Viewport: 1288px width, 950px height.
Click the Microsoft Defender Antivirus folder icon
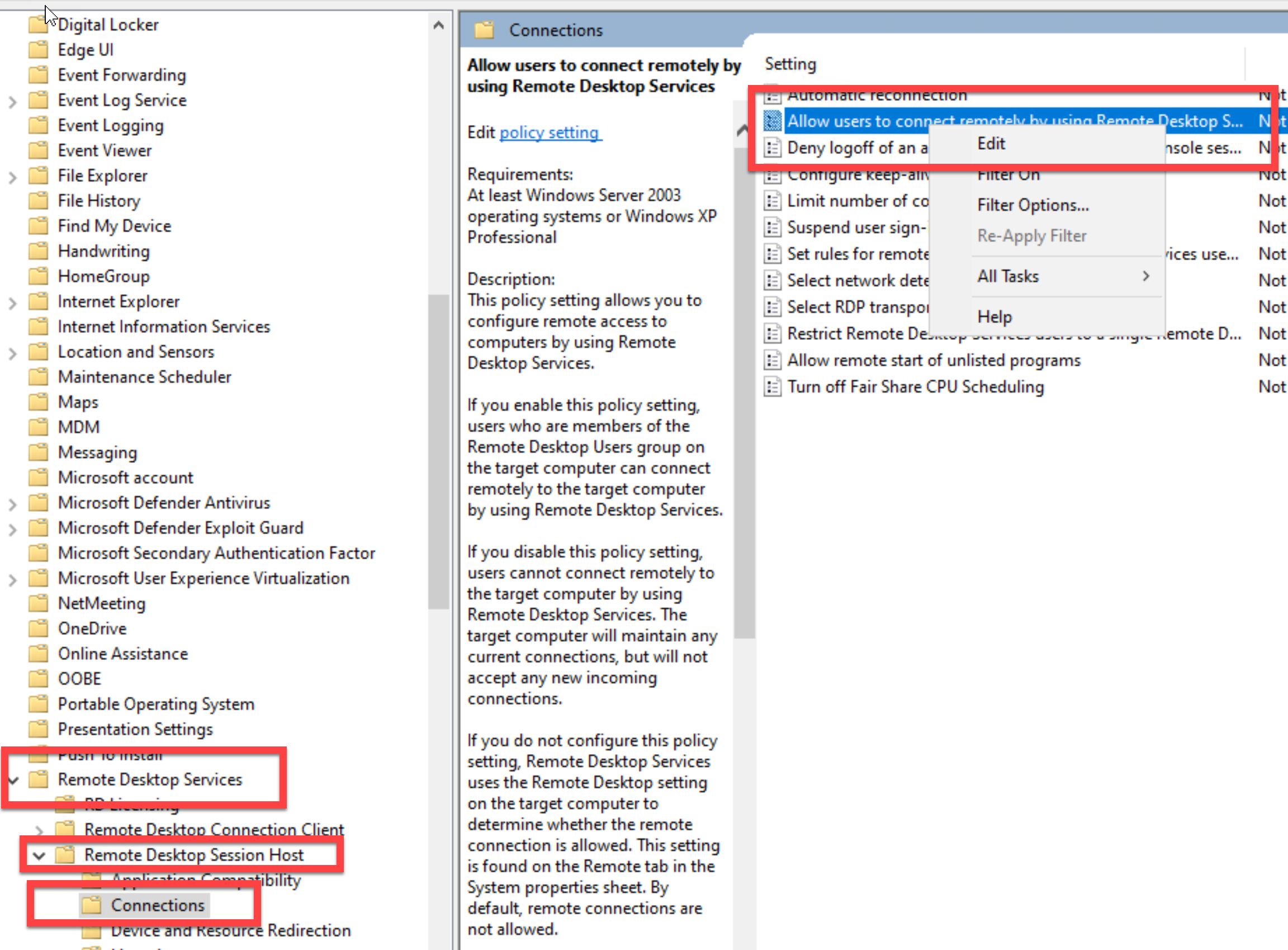tap(39, 503)
